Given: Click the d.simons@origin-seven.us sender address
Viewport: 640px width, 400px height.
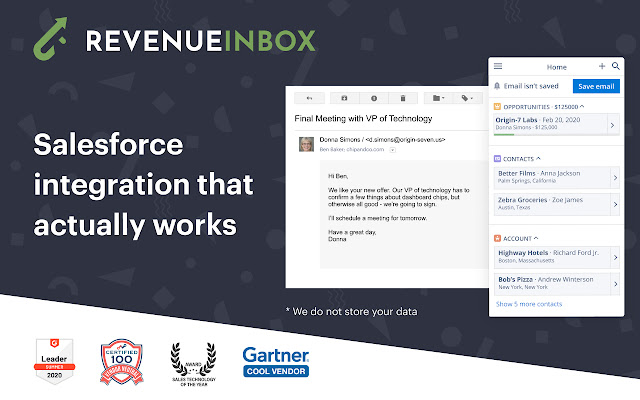Looking at the screenshot, I should [405, 140].
